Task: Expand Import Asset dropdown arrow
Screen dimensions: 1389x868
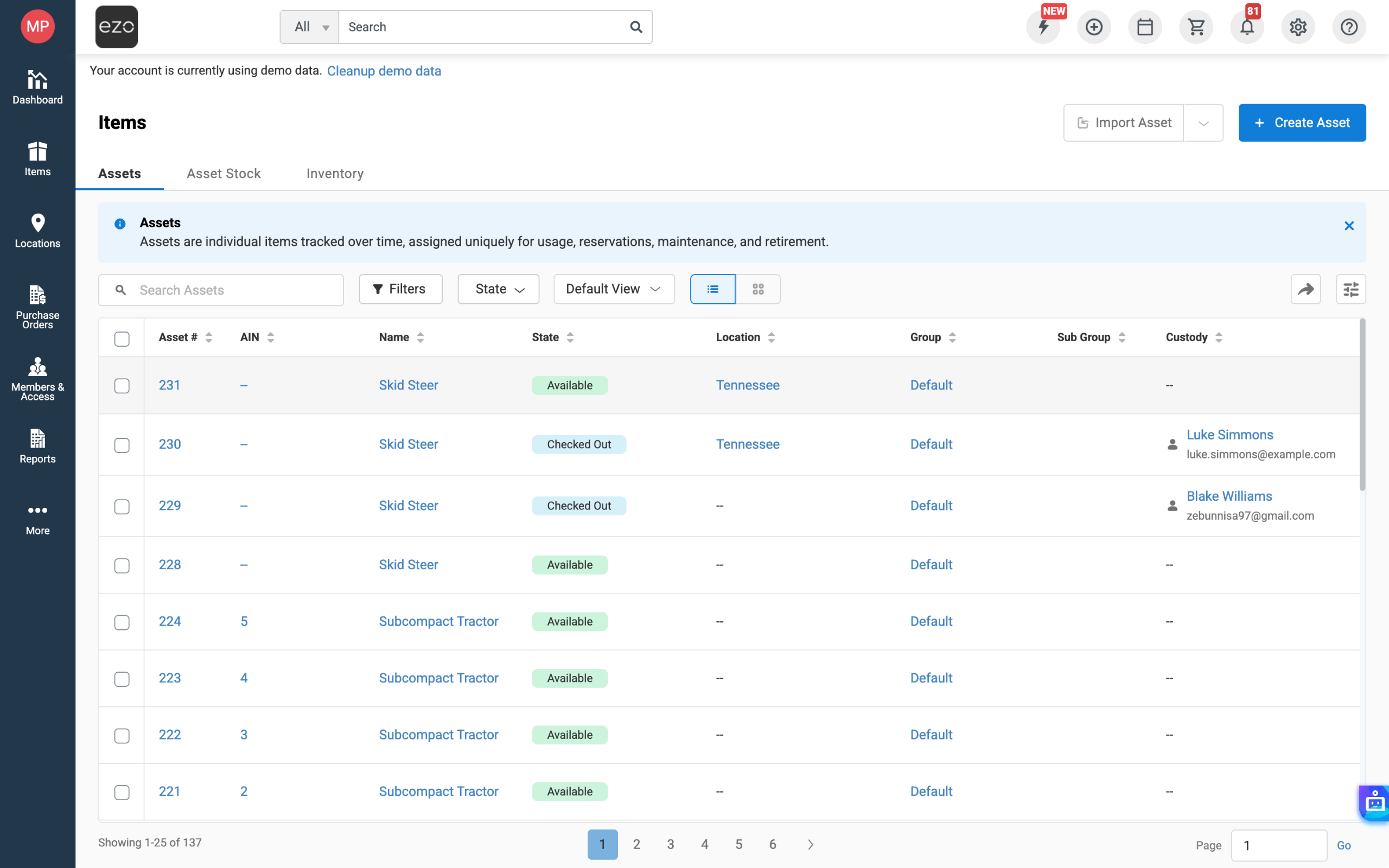Action: tap(1203, 124)
